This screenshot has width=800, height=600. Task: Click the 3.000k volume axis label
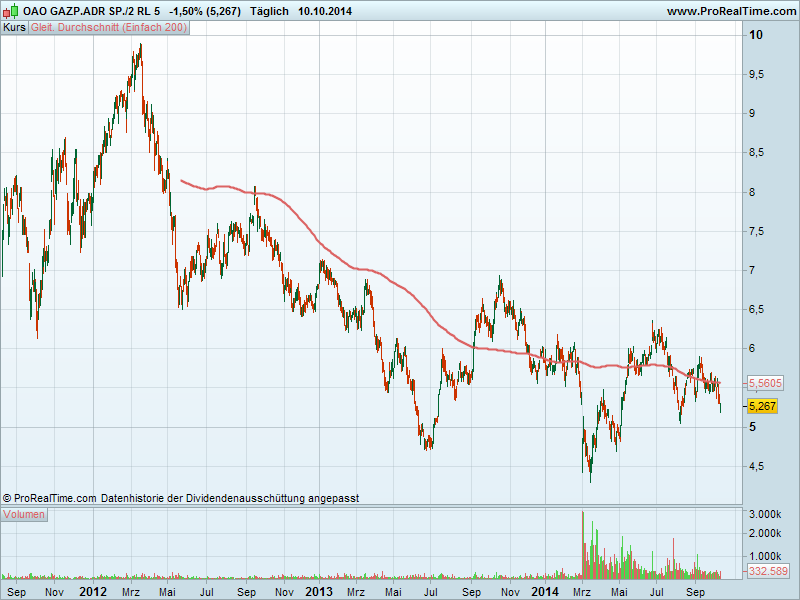coord(765,514)
